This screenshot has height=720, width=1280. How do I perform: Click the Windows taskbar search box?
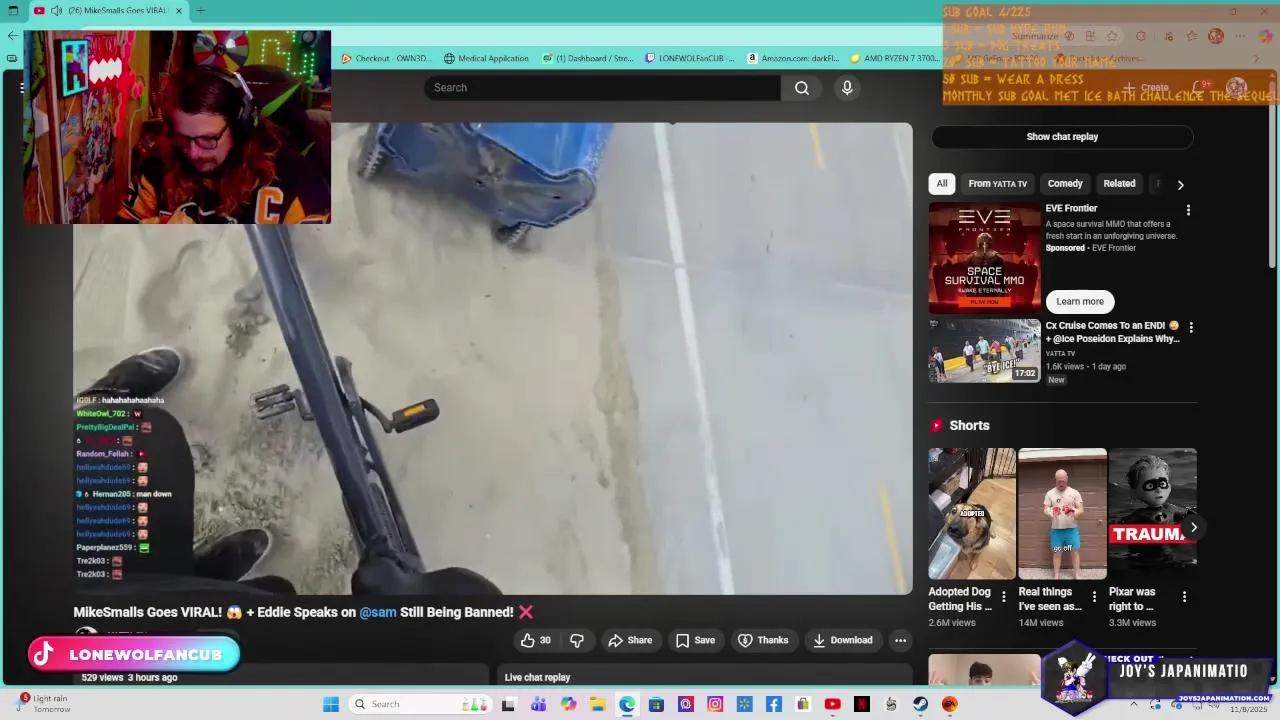coord(420,704)
